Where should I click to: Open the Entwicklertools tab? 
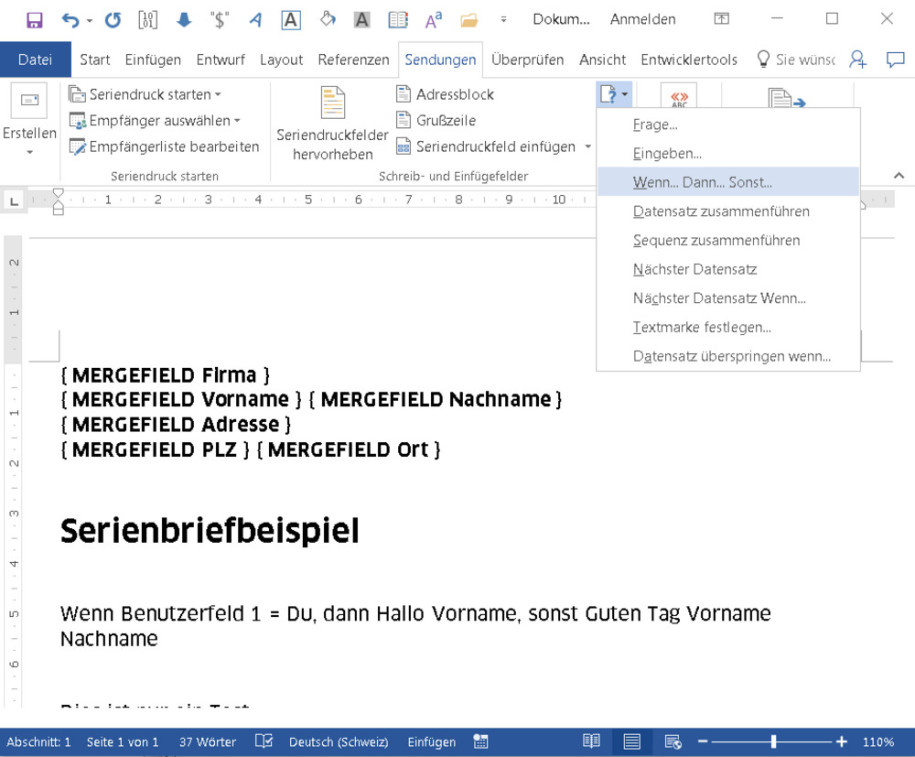[689, 60]
